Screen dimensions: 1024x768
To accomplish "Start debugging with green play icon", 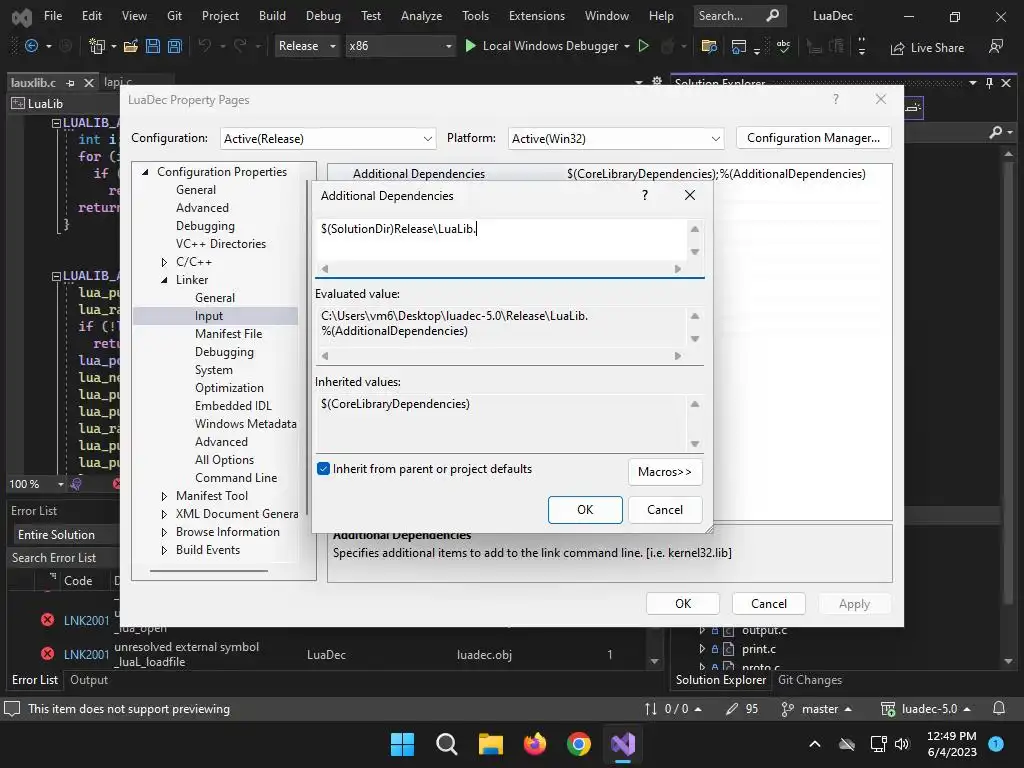I will pos(470,46).
